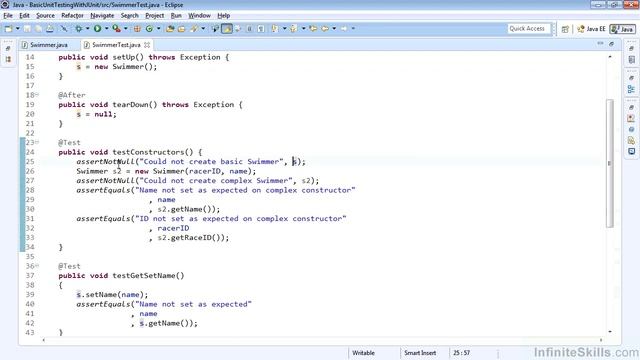Click the Last Edit Location icon
Image resolution: width=640 pixels, height=360 pixels.
pos(313,29)
